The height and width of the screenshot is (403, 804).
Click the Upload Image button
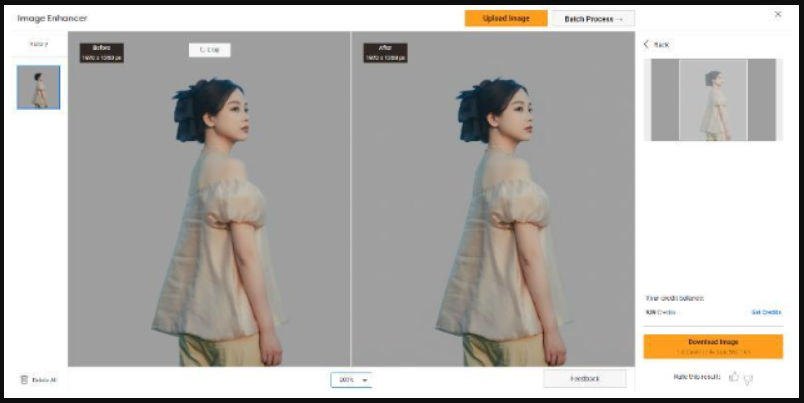click(x=505, y=18)
